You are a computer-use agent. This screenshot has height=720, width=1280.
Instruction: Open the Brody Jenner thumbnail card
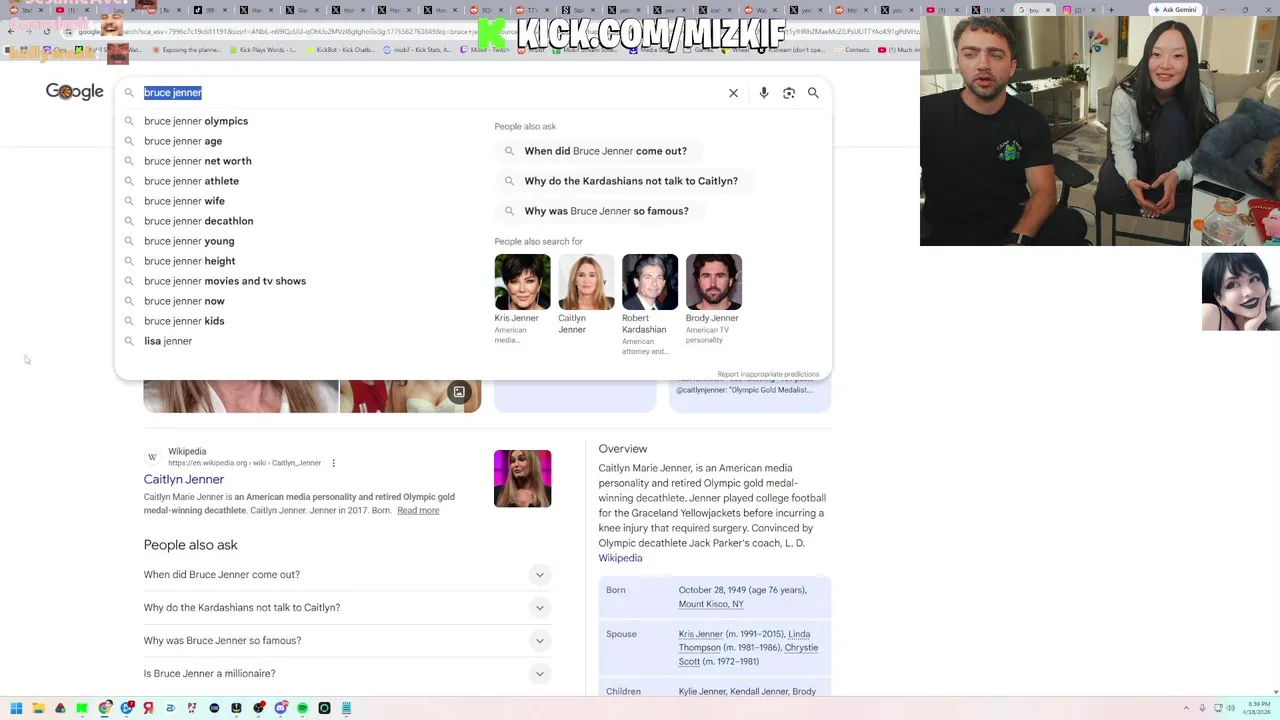(714, 298)
